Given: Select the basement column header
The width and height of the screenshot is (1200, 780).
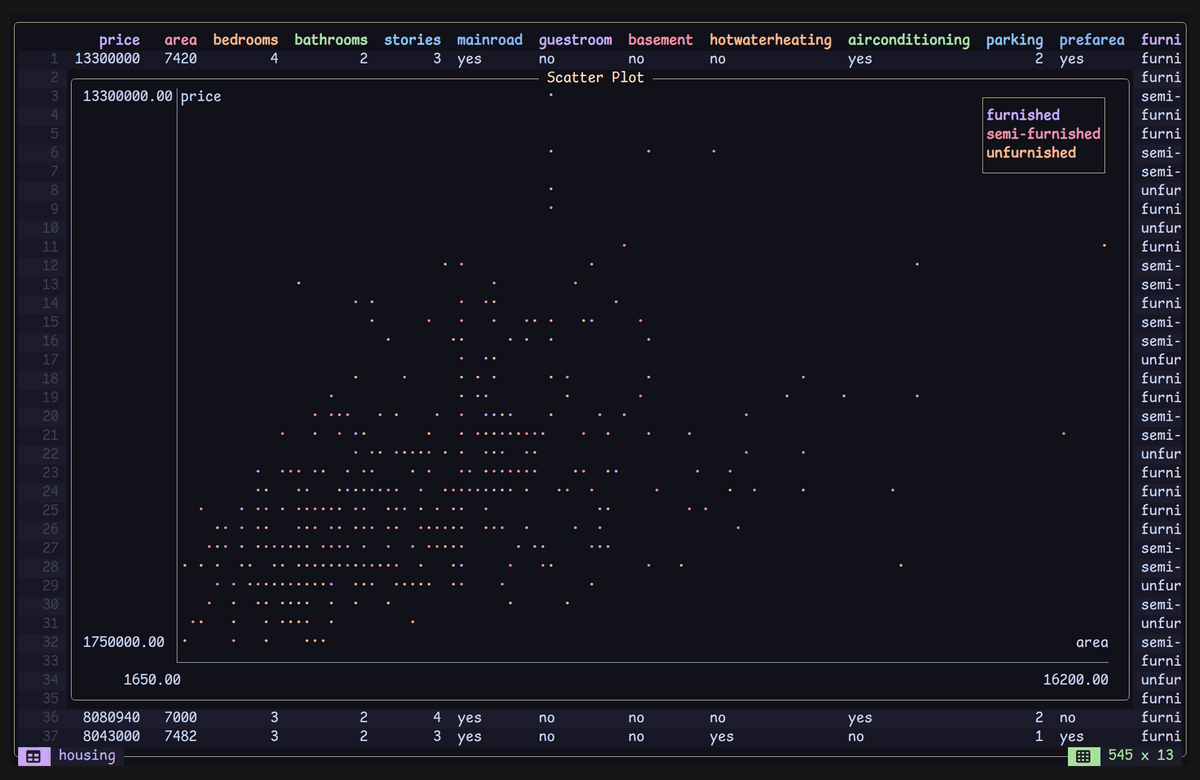Looking at the screenshot, I should click(x=660, y=40).
